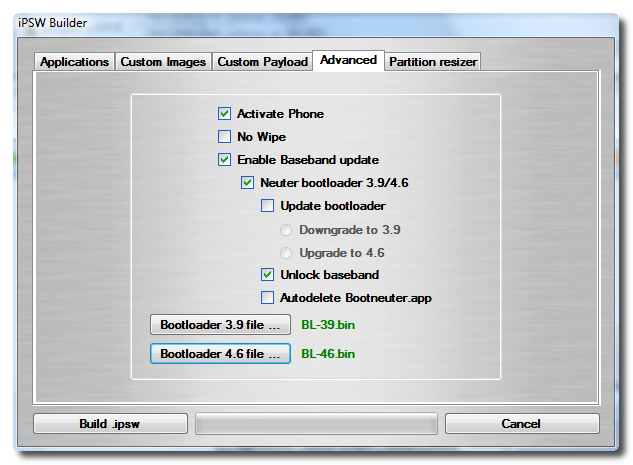This screenshot has width=633, height=465.
Task: Click the iPSW Builder title bar
Action: coord(315,23)
